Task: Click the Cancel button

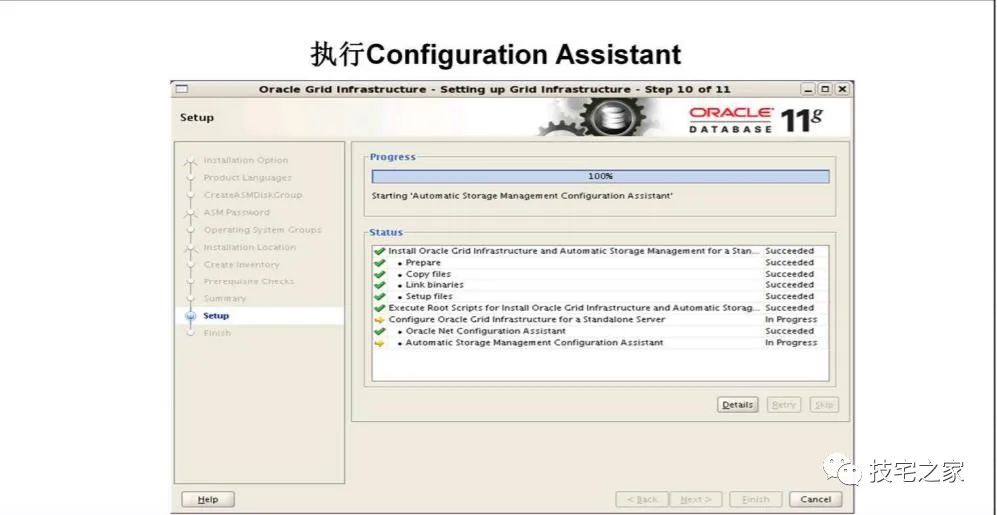Action: (816, 500)
